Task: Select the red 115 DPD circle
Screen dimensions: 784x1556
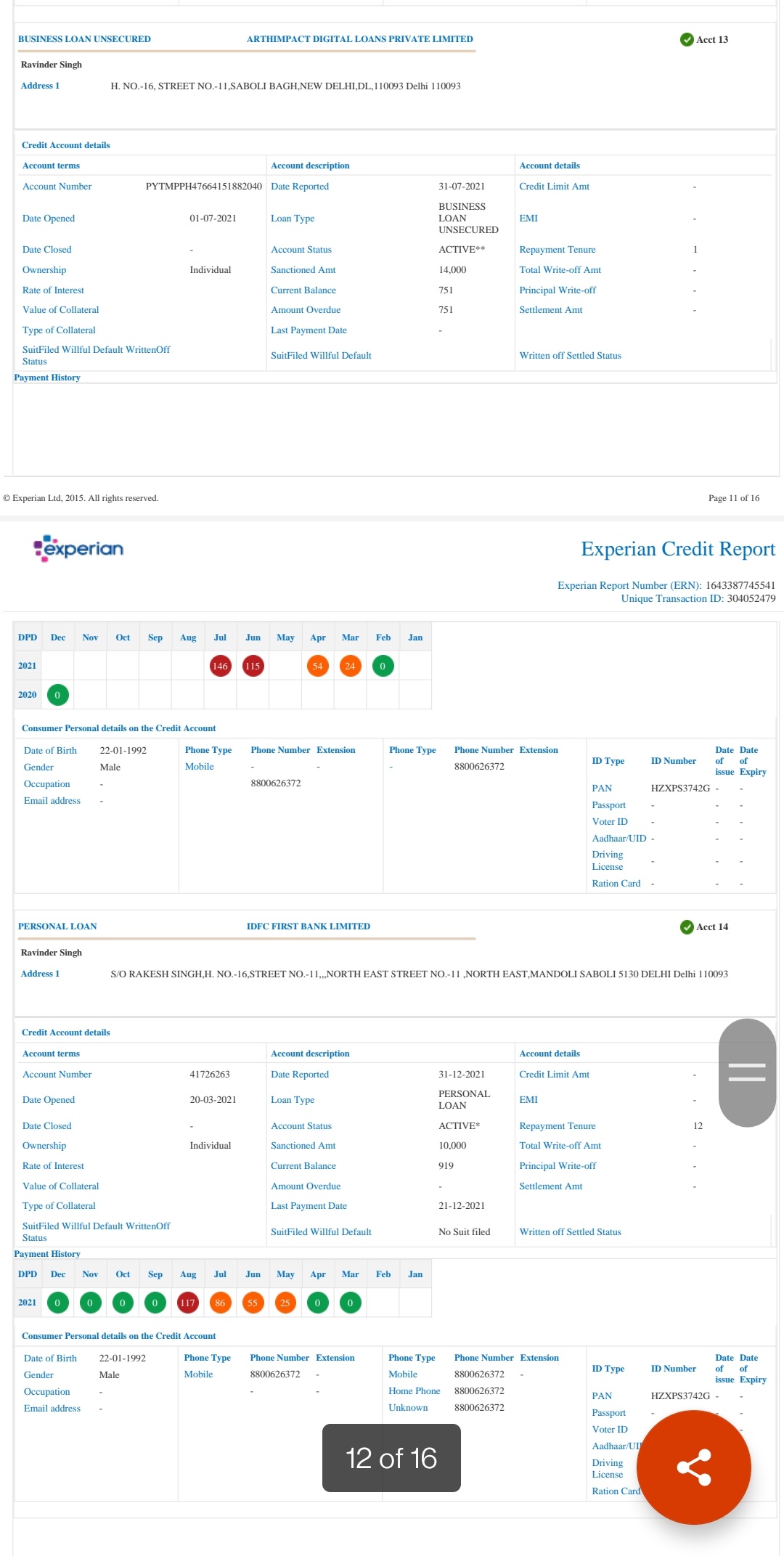Action: [x=253, y=666]
